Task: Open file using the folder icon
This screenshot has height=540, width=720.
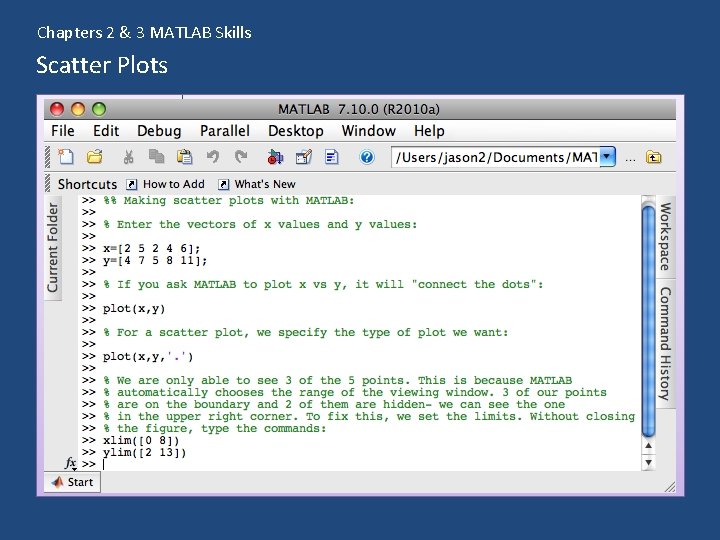Action: (95, 157)
